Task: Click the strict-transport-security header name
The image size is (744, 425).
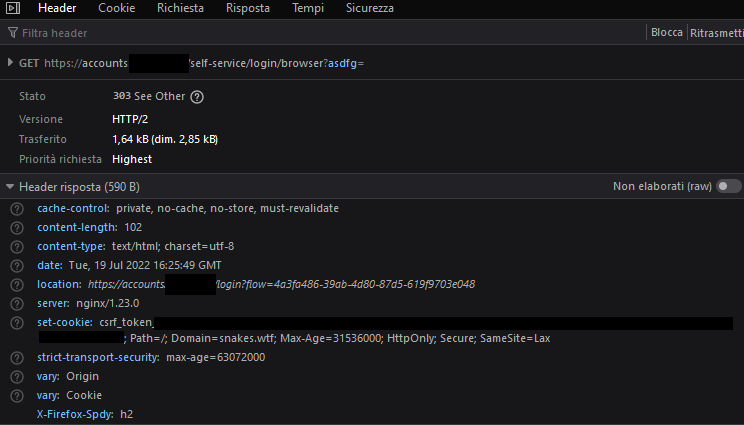Action: click(98, 357)
